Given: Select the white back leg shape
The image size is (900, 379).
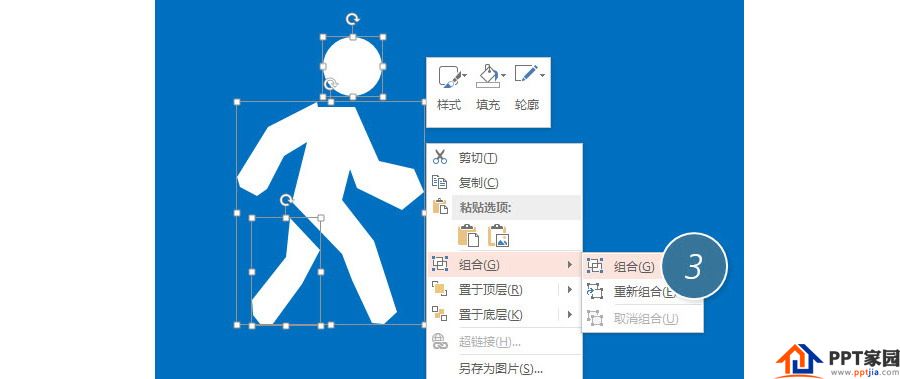Looking at the screenshot, I should pyautogui.click(x=285, y=272).
